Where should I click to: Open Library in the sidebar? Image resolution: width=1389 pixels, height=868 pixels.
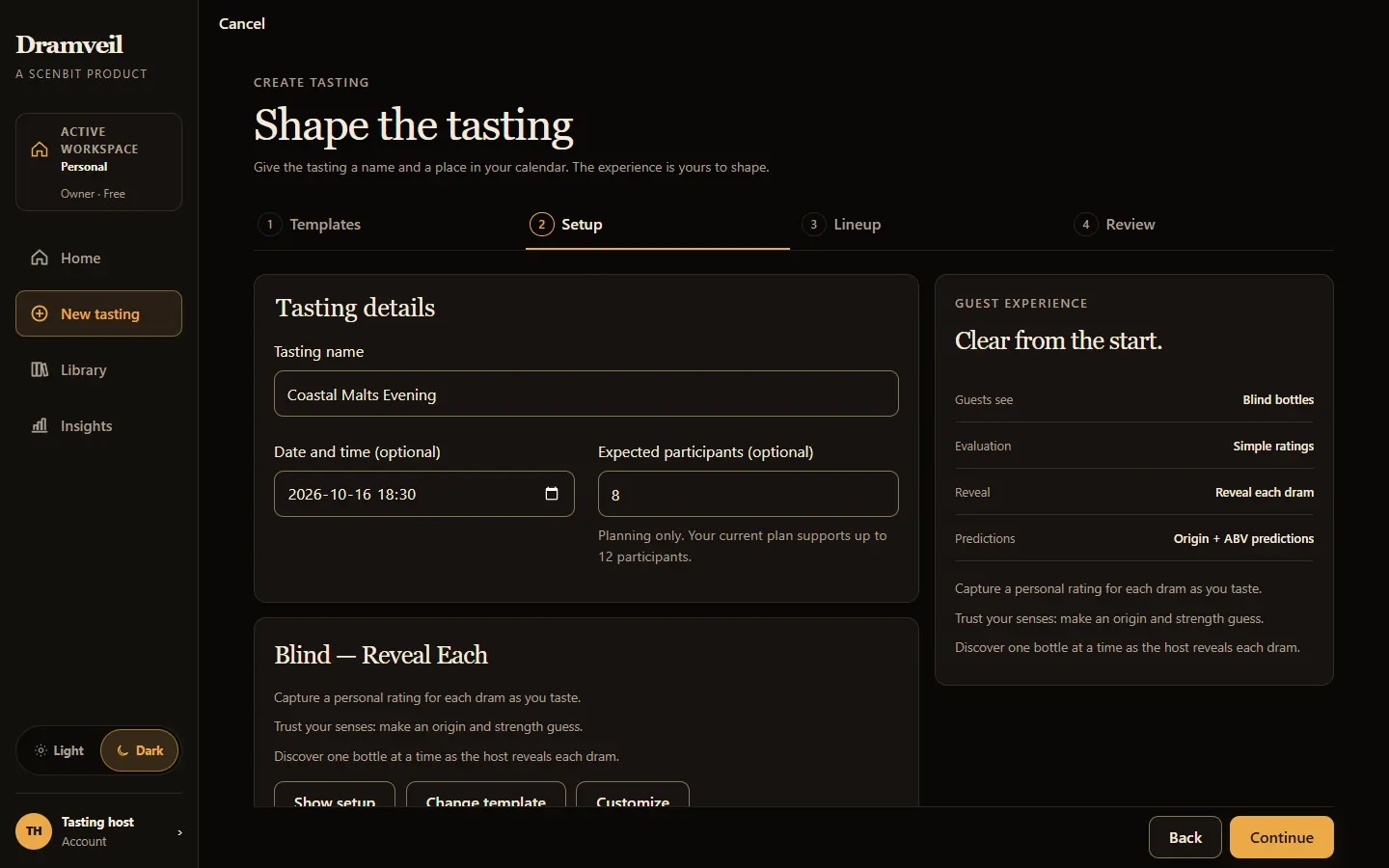click(98, 369)
